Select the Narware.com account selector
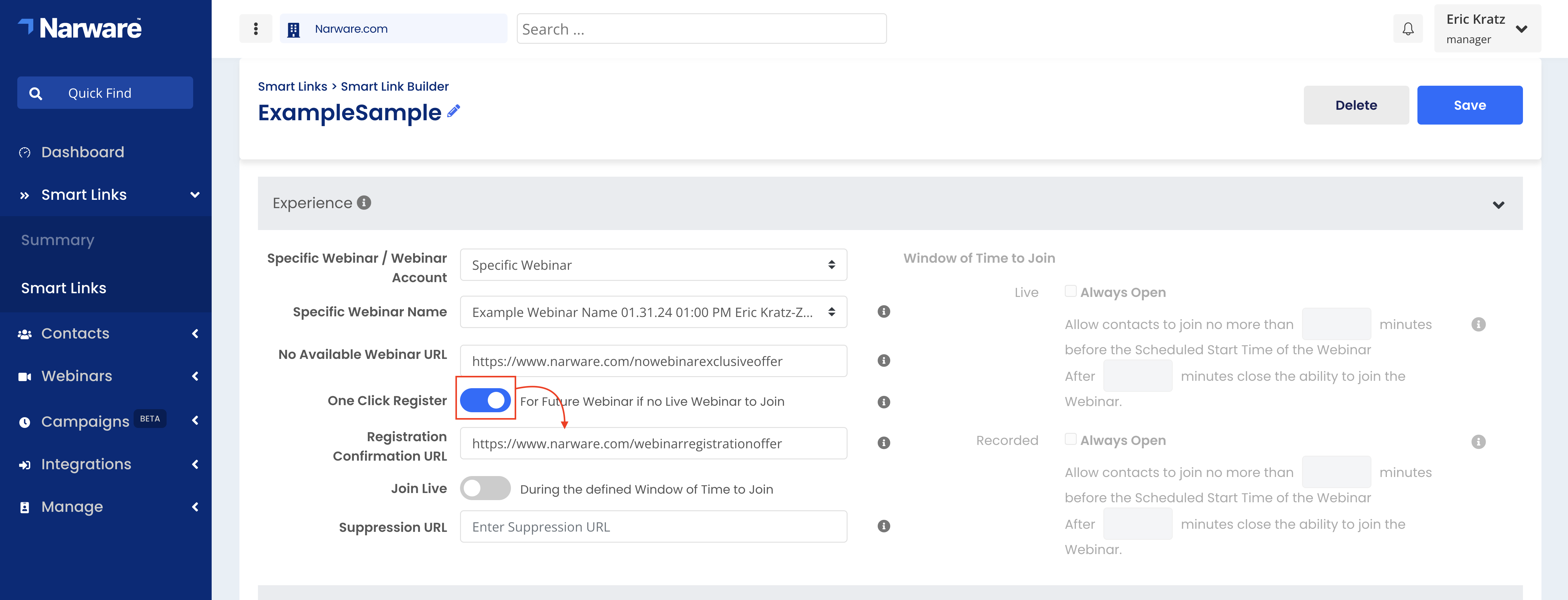This screenshot has width=1568, height=600. [x=393, y=29]
